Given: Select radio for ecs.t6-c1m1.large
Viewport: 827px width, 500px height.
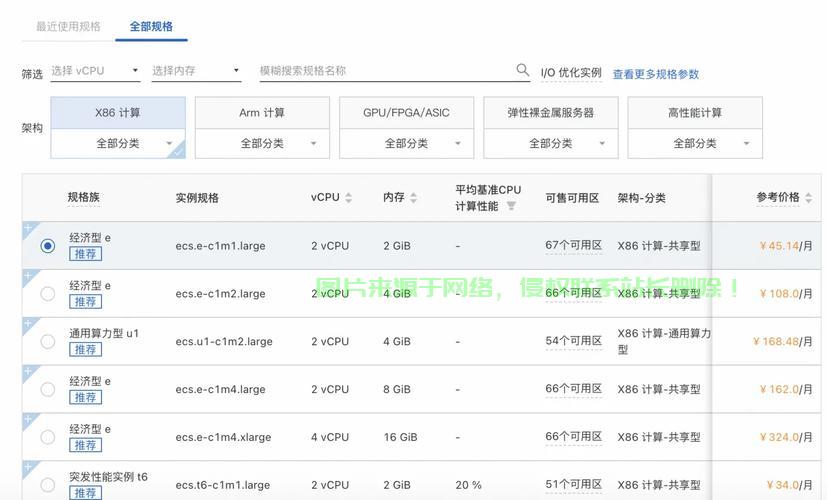Looking at the screenshot, I should (47, 485).
